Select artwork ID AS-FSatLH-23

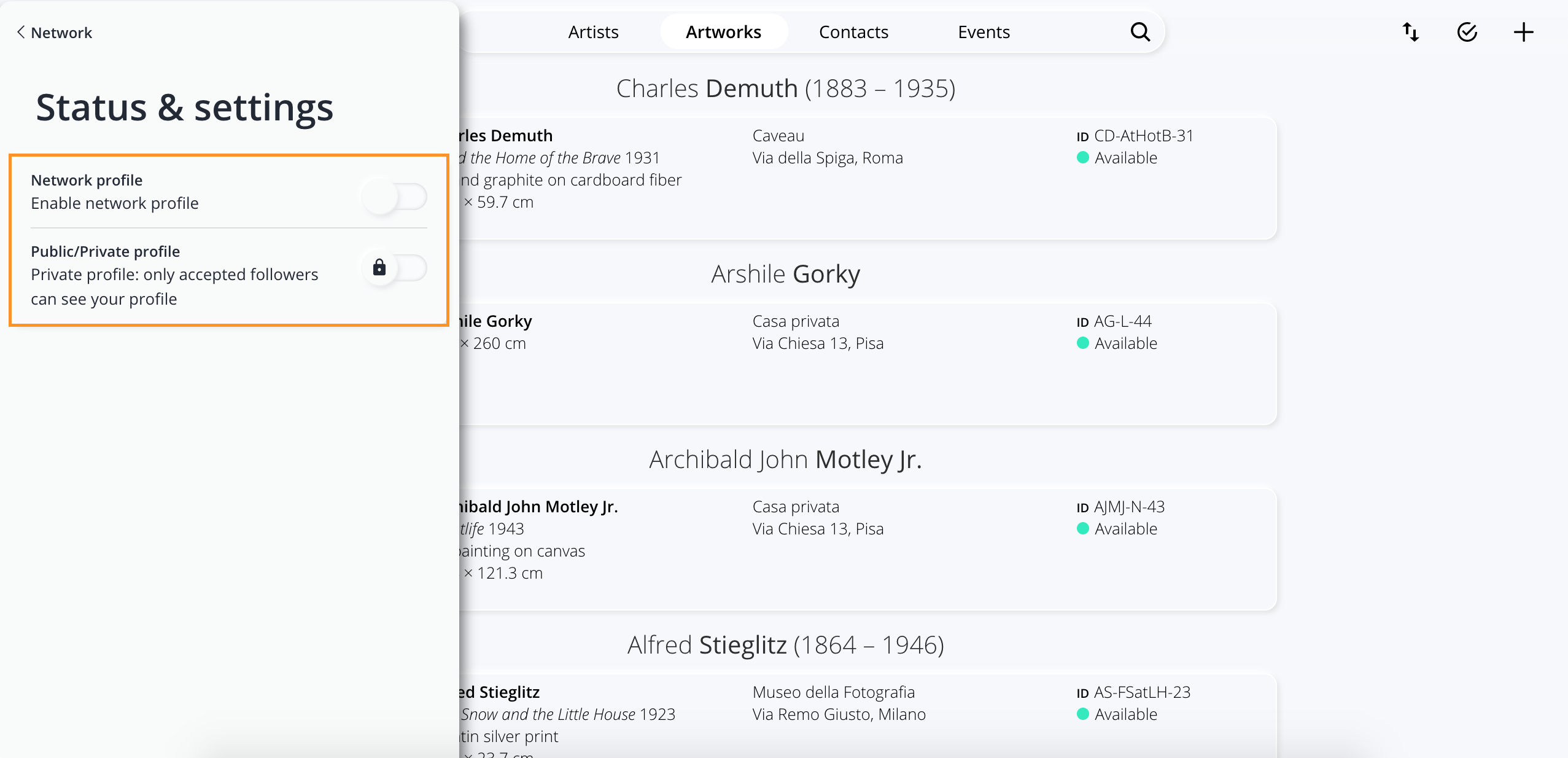1133,692
